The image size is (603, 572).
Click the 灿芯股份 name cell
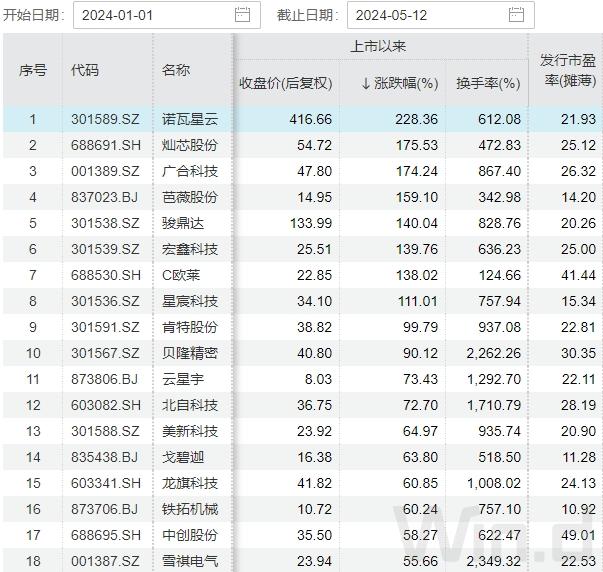pos(190,145)
